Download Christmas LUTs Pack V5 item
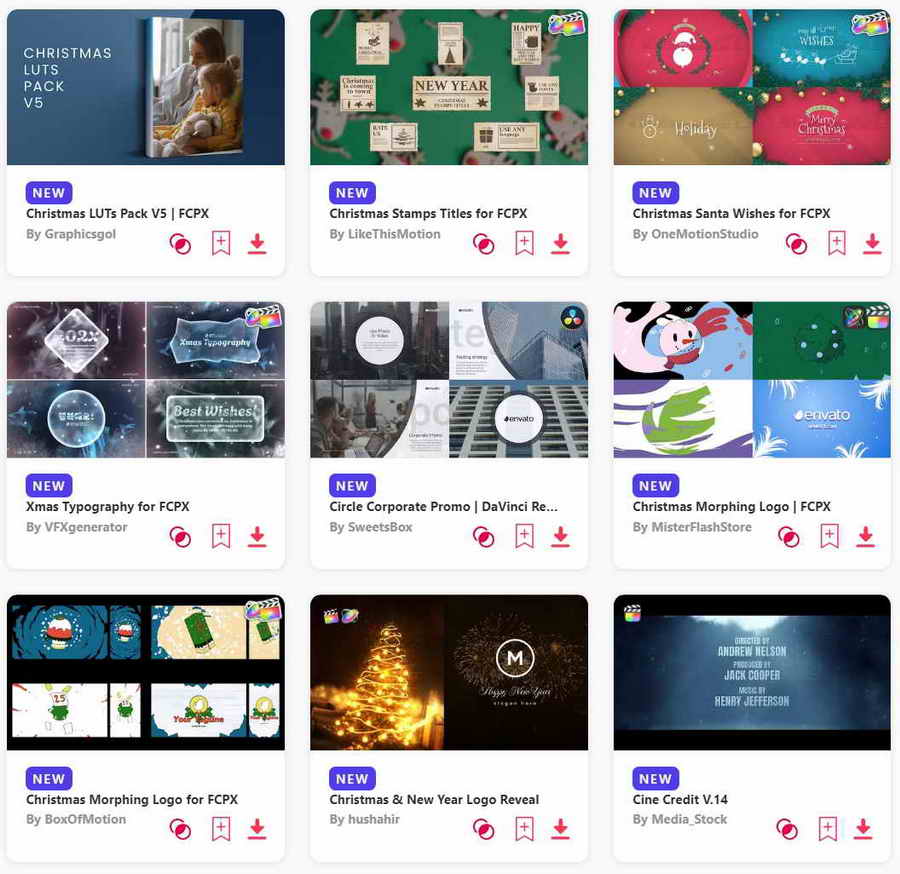The width and height of the screenshot is (900, 874). coord(257,243)
